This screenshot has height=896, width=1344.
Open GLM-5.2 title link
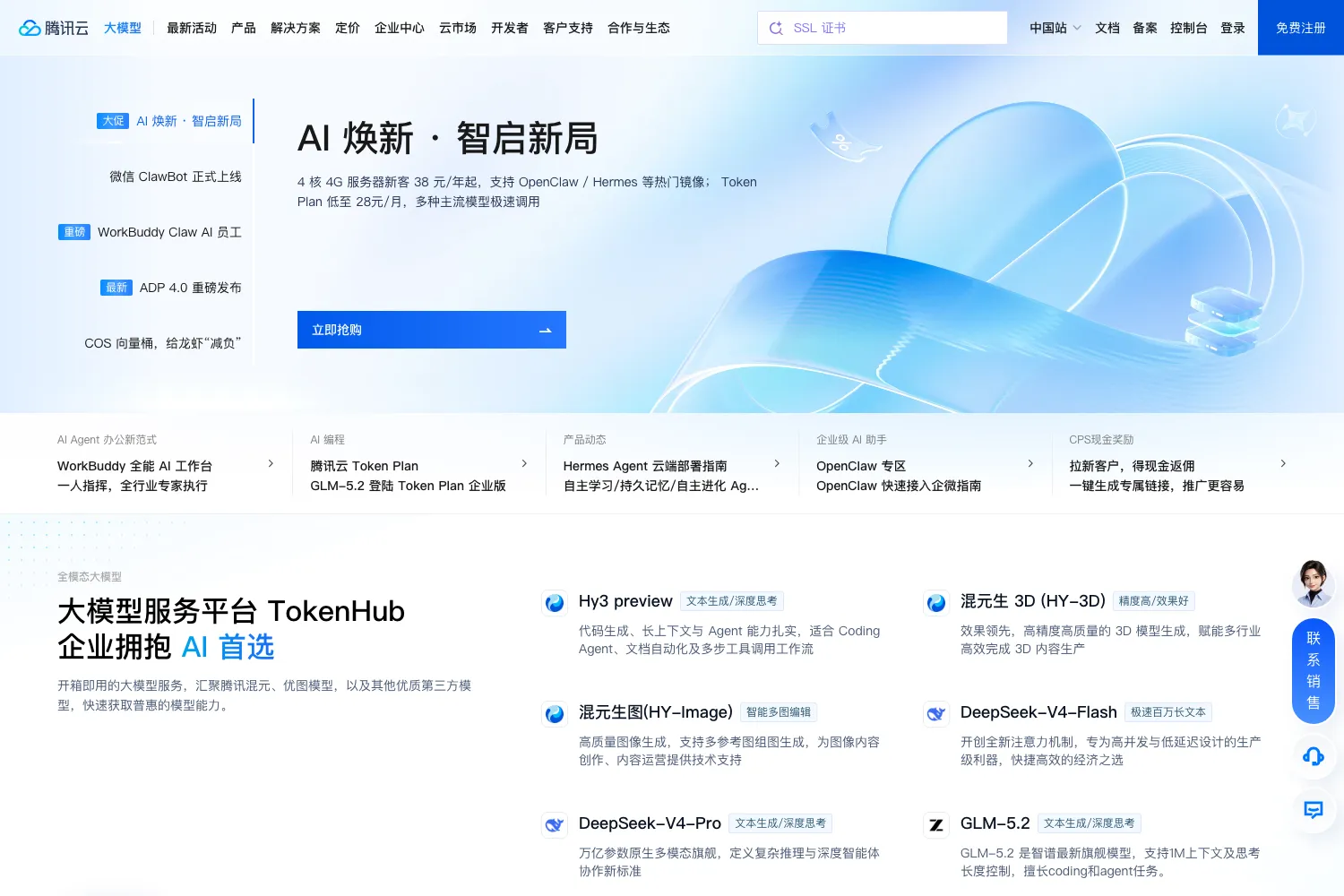[x=995, y=823]
